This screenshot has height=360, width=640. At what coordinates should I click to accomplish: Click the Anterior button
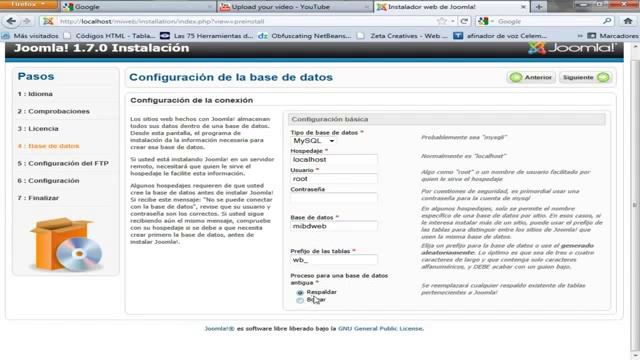pyautogui.click(x=531, y=77)
